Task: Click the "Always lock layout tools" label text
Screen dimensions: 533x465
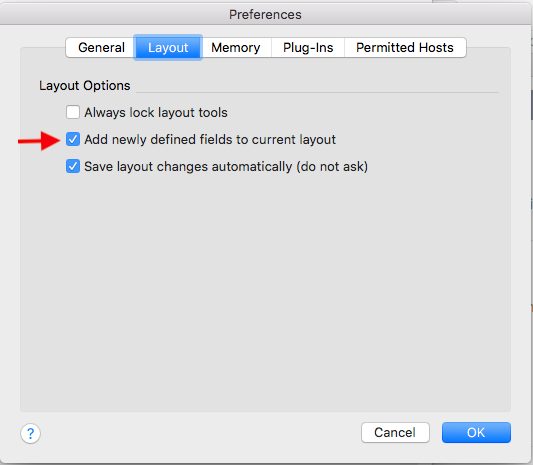Action: pos(156,113)
